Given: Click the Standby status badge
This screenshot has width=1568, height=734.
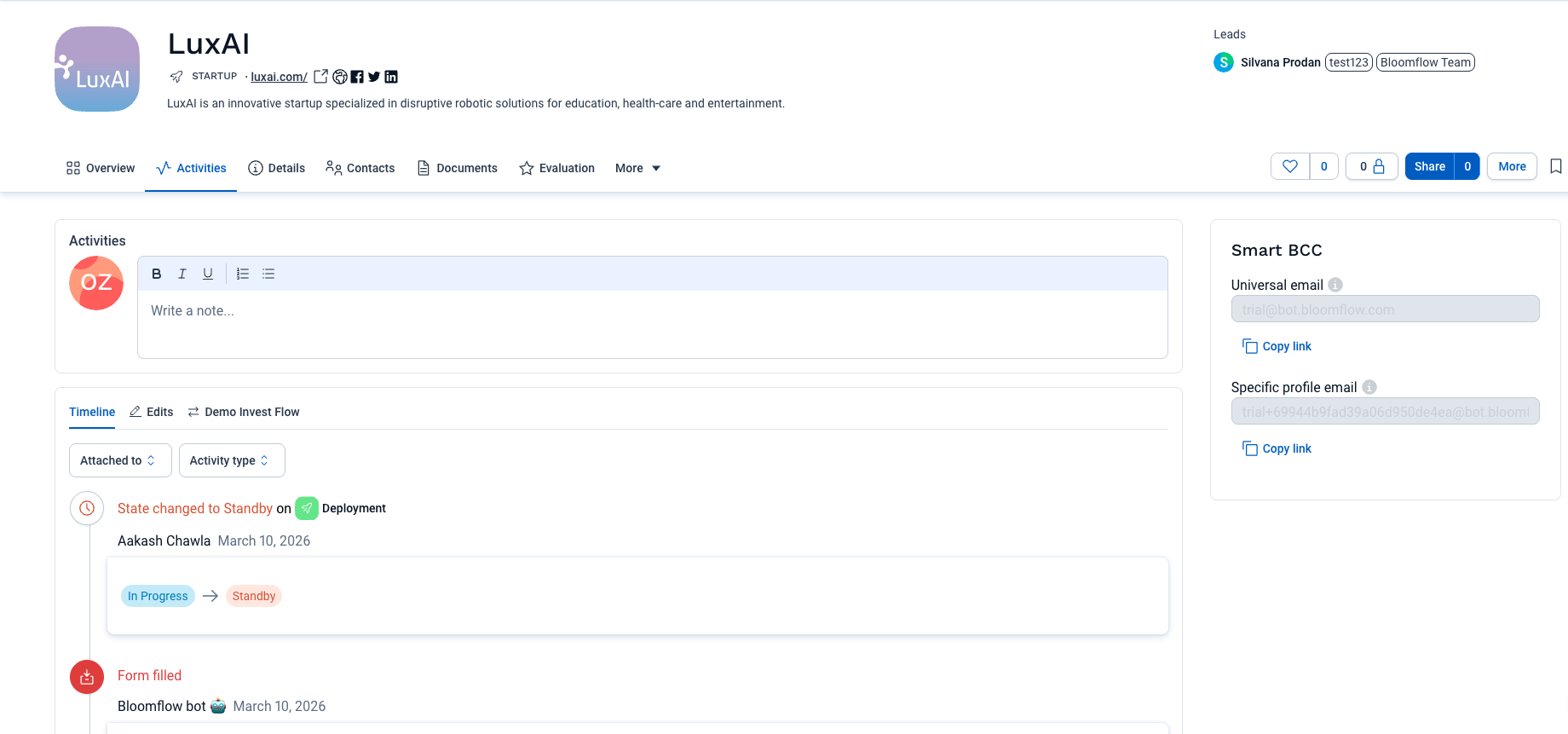Looking at the screenshot, I should [x=254, y=596].
